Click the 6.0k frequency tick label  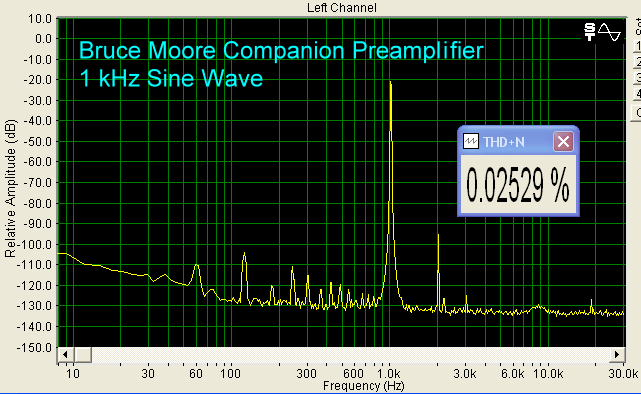[513, 374]
